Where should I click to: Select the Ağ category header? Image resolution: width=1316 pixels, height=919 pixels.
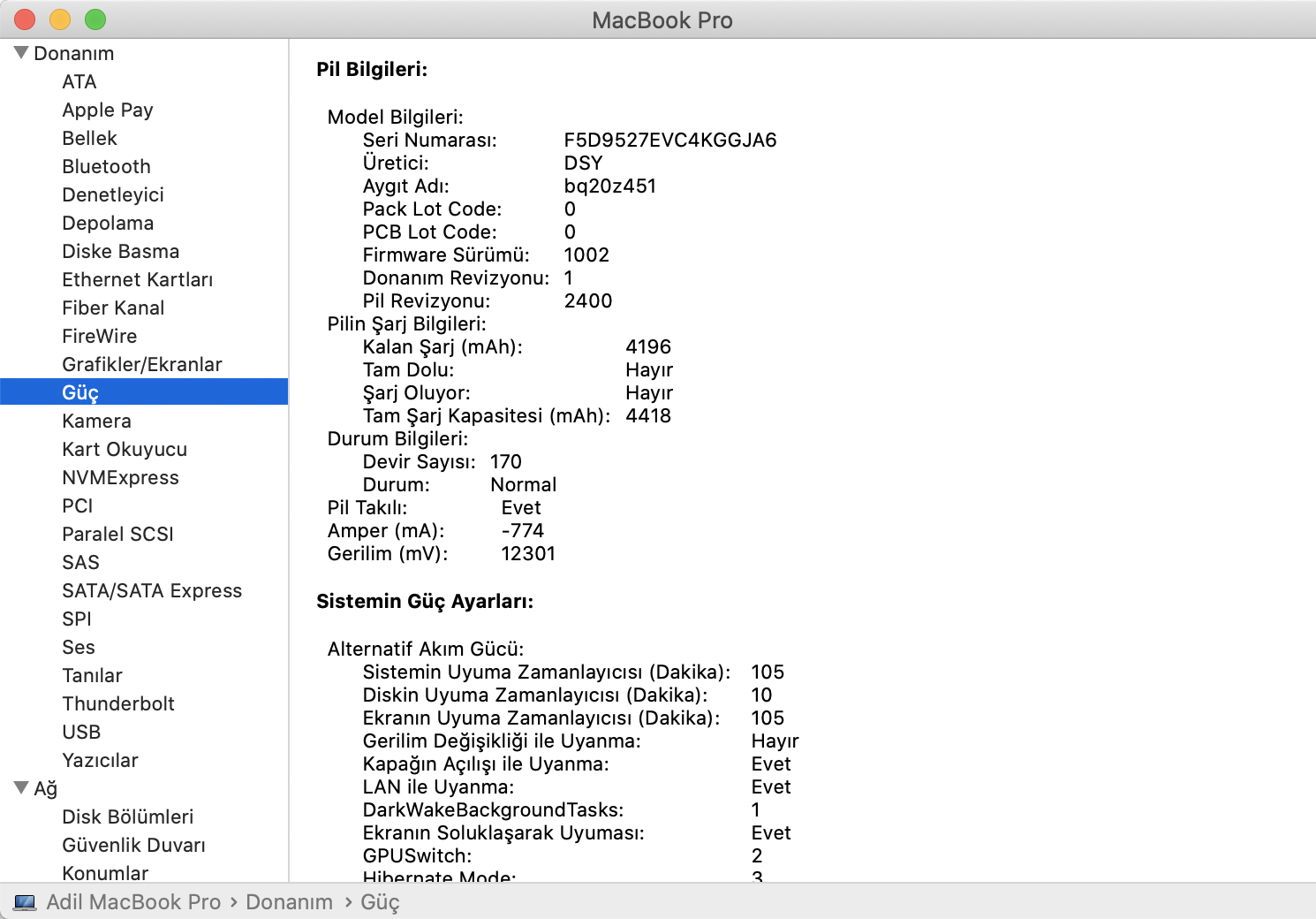[45, 789]
